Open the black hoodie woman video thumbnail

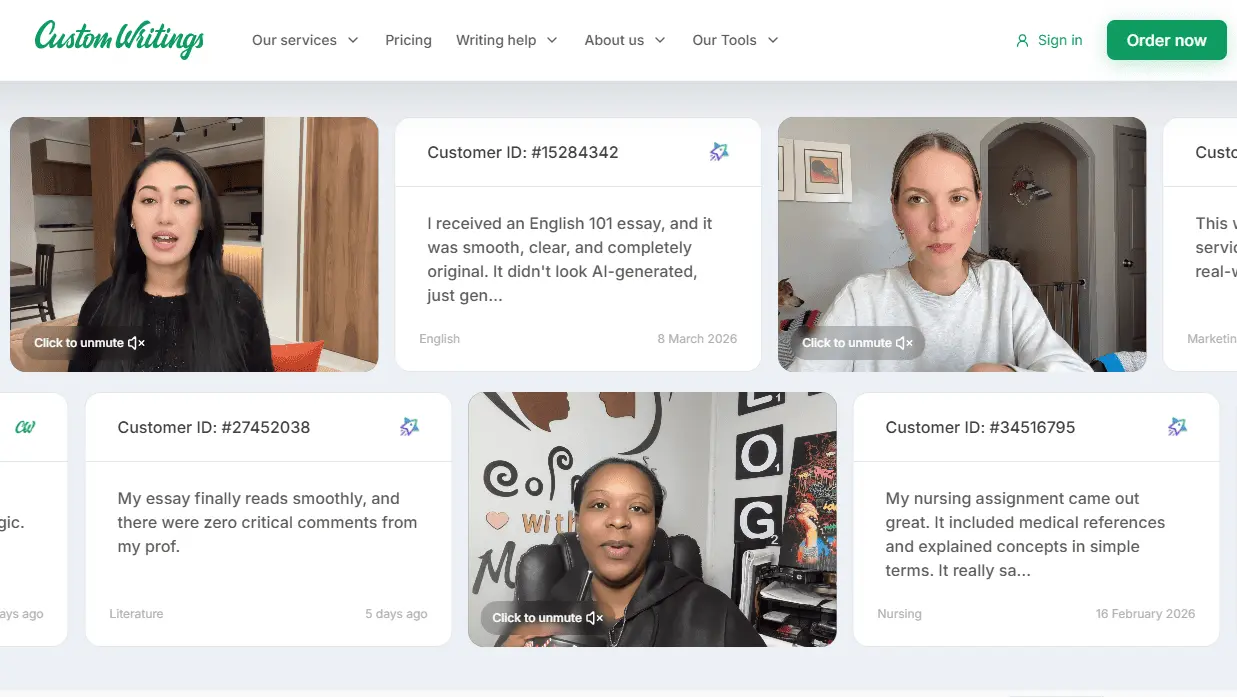click(x=652, y=519)
